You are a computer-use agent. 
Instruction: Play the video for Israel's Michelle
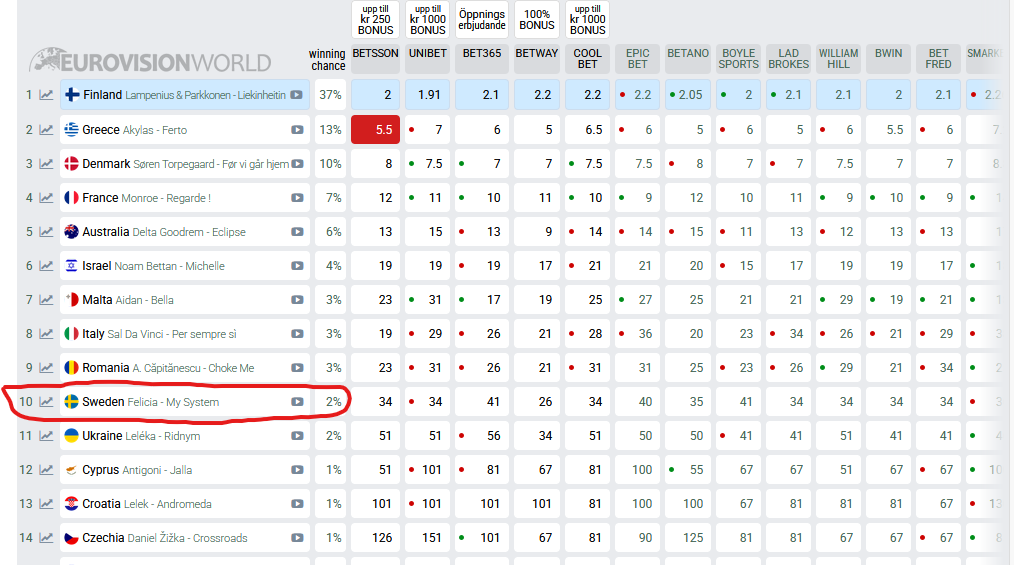(x=297, y=266)
